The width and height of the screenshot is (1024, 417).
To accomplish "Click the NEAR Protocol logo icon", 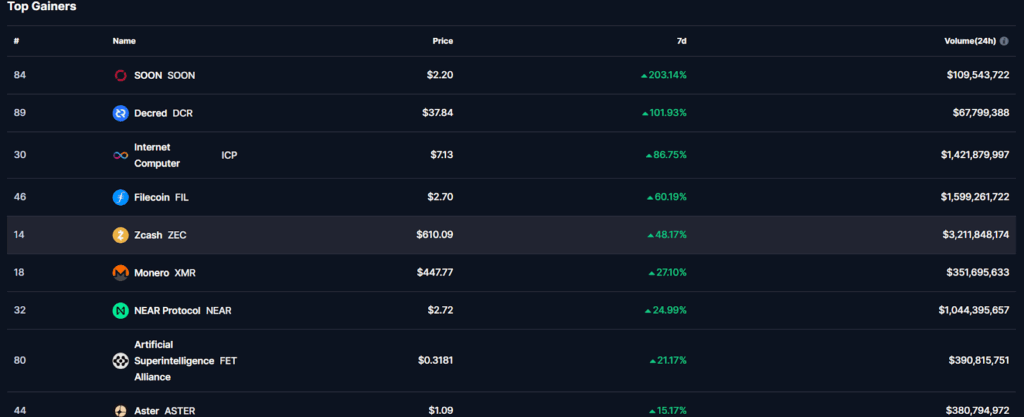I will point(120,311).
